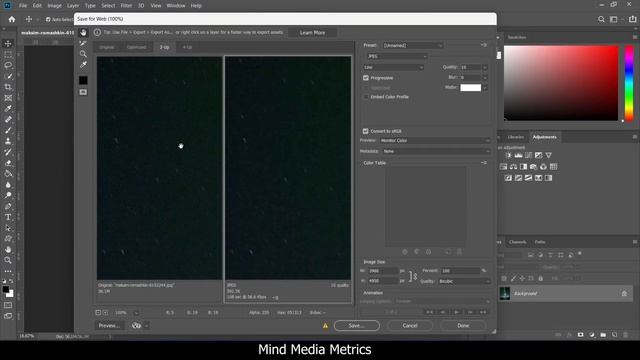Open the File menu

pyautogui.click(x=23, y=6)
